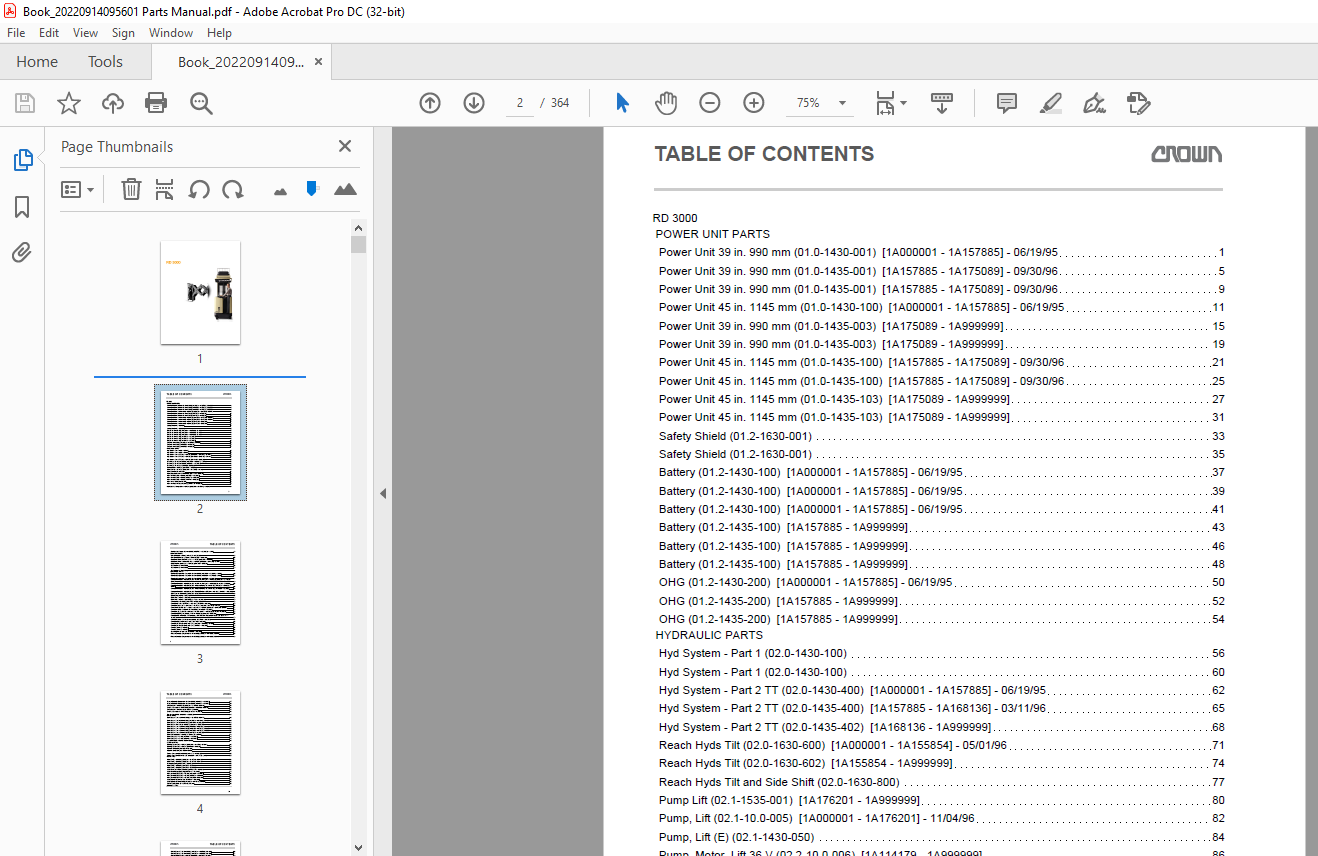Screen dimensions: 1318x856
Task: Close the Book_2022091409 document tab
Action: (x=319, y=62)
